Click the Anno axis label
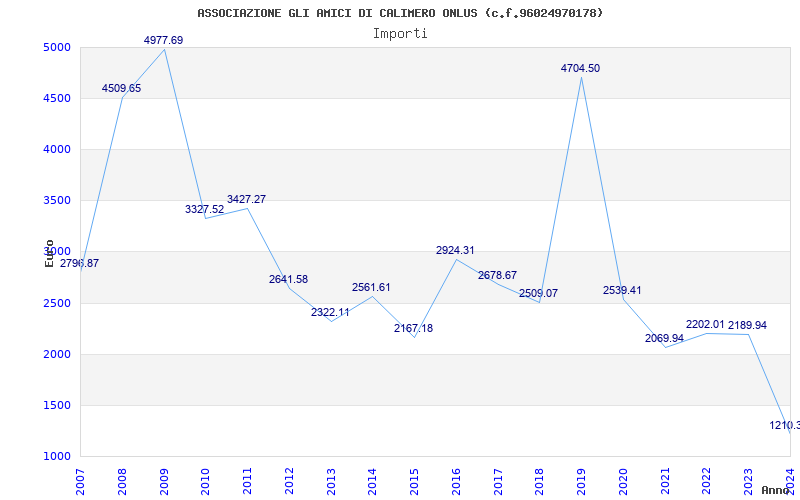800x500 pixels. click(776, 490)
